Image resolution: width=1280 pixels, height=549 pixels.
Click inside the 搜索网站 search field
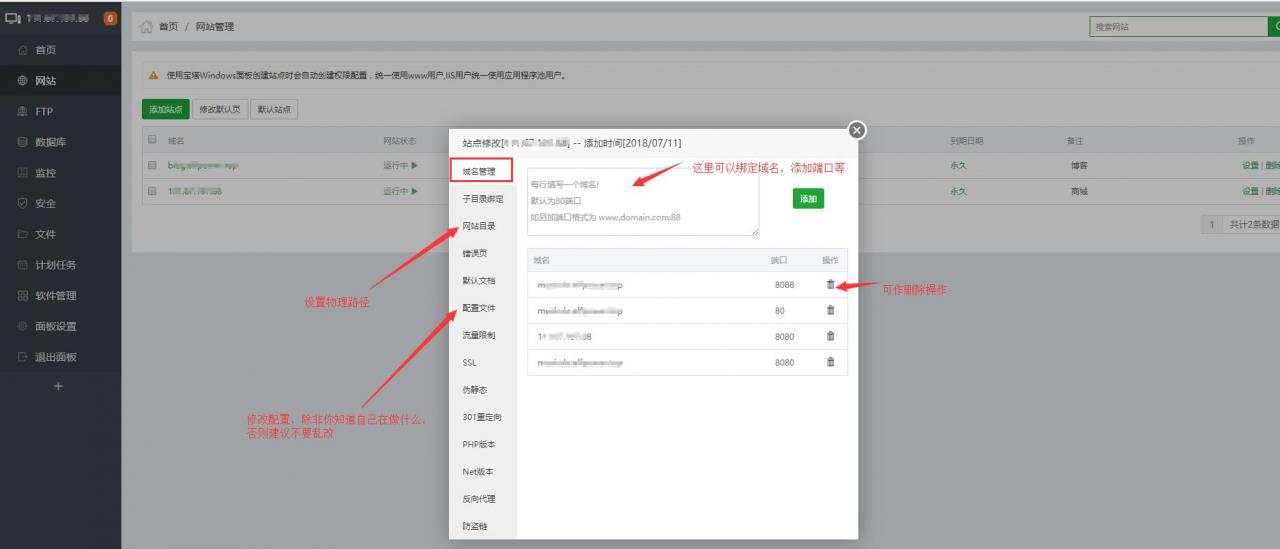(x=1179, y=27)
